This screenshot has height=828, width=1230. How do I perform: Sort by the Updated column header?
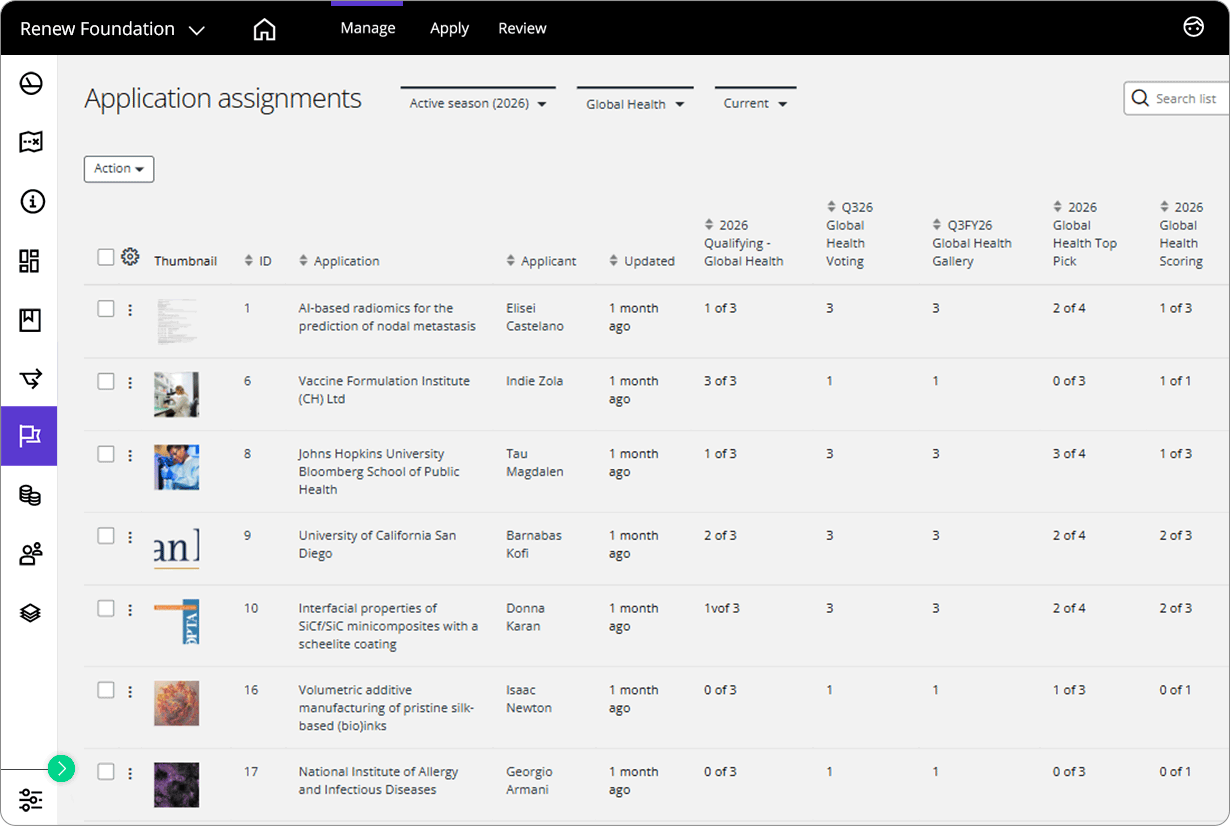click(642, 261)
